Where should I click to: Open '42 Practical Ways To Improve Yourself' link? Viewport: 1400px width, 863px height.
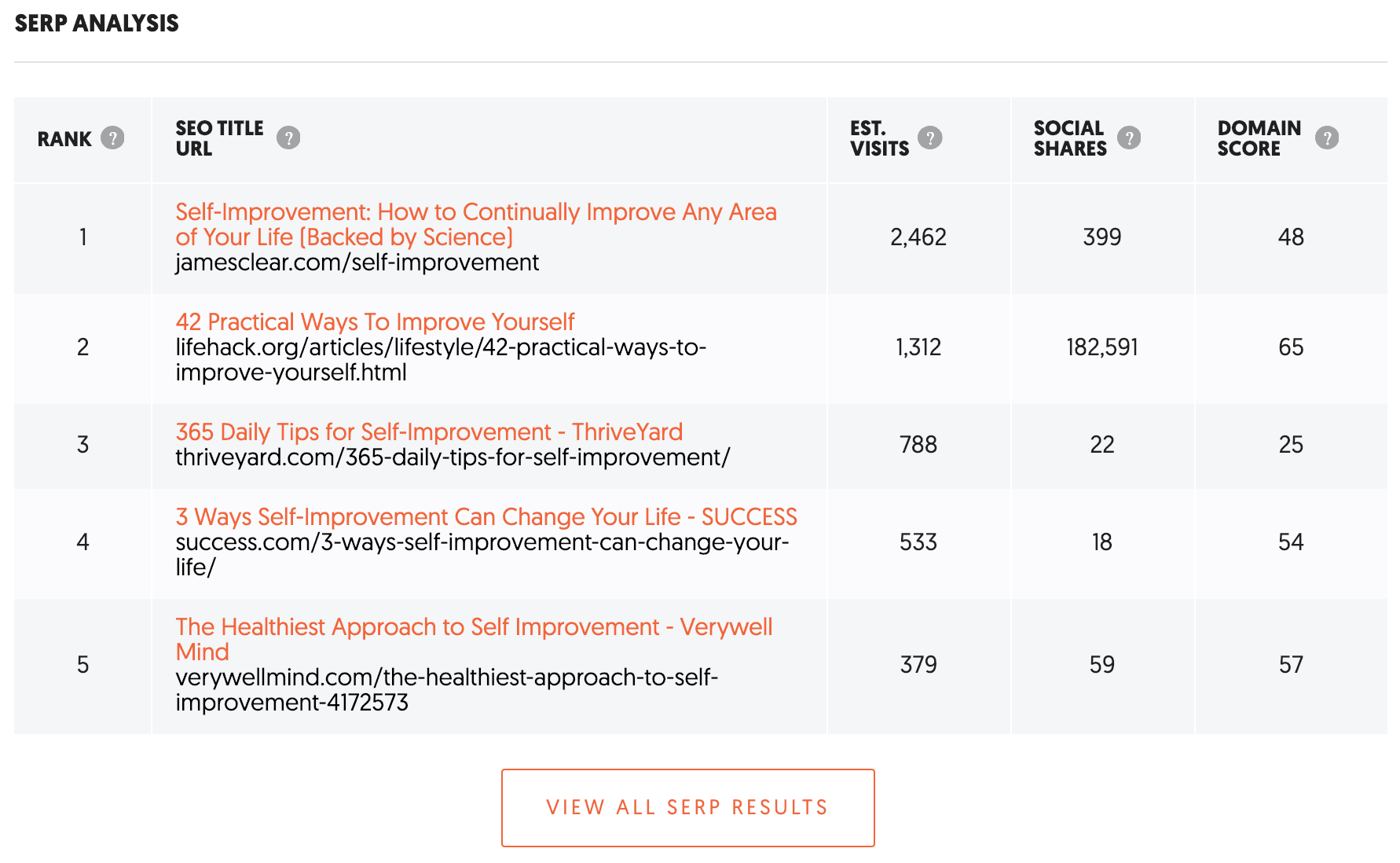tap(375, 321)
